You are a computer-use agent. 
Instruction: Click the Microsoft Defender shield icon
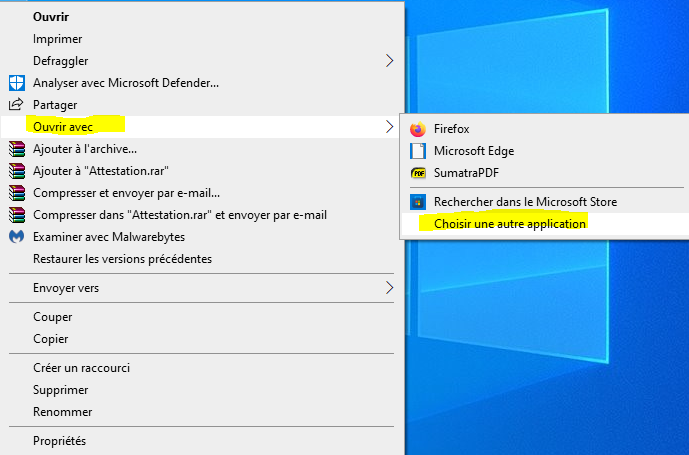point(16,83)
